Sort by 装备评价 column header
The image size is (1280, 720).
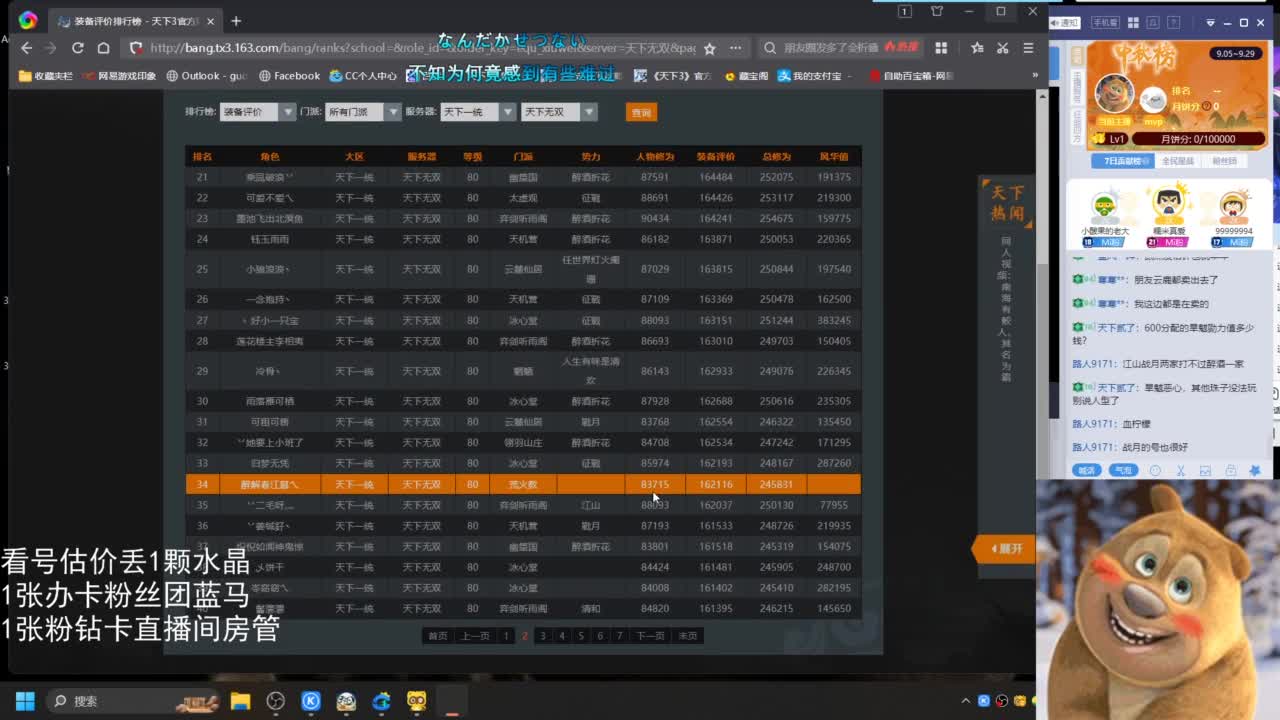[x=716, y=156]
